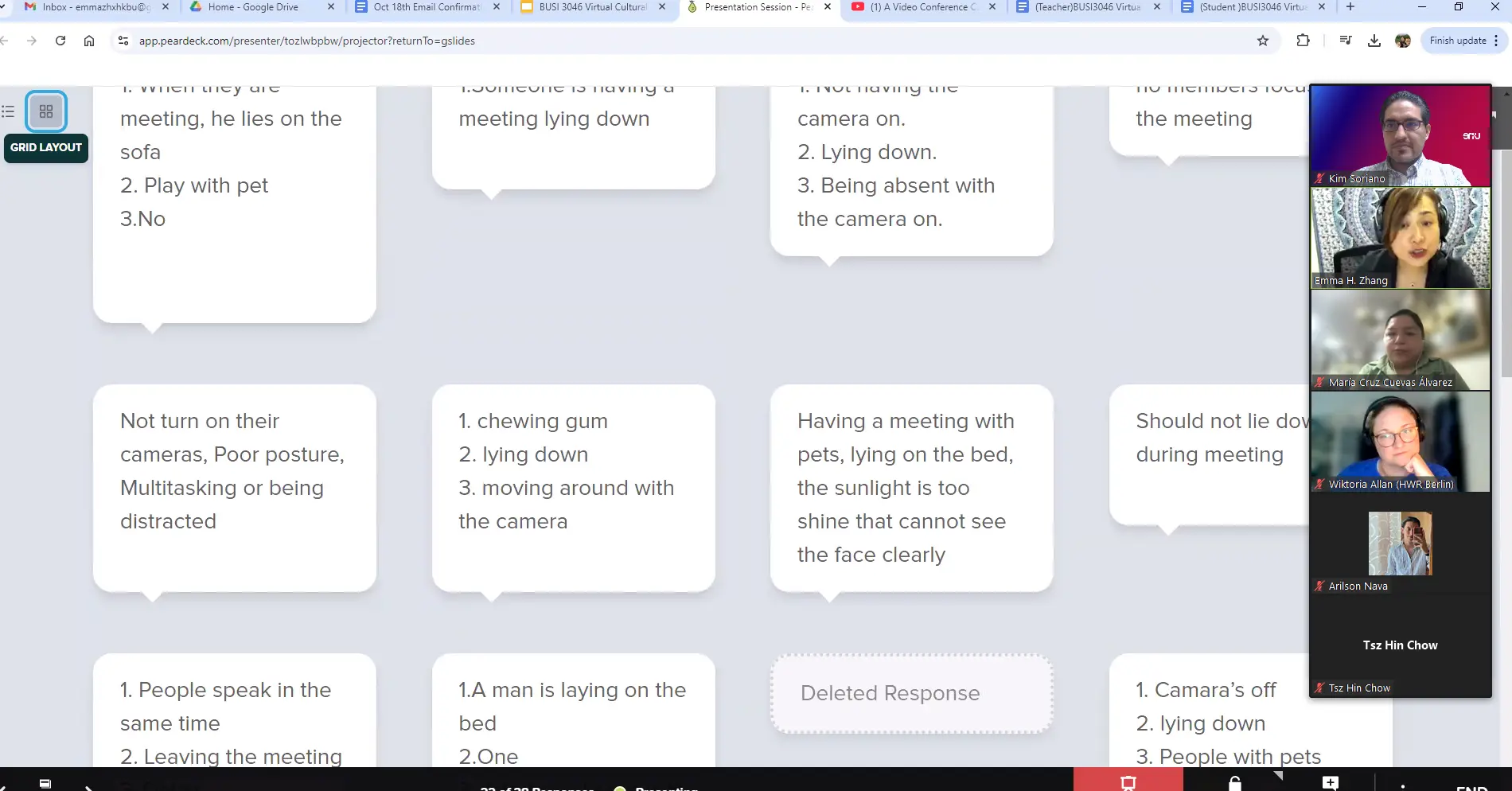Switch to the grid layout view
Image resolution: width=1512 pixels, height=791 pixels.
click(x=46, y=111)
